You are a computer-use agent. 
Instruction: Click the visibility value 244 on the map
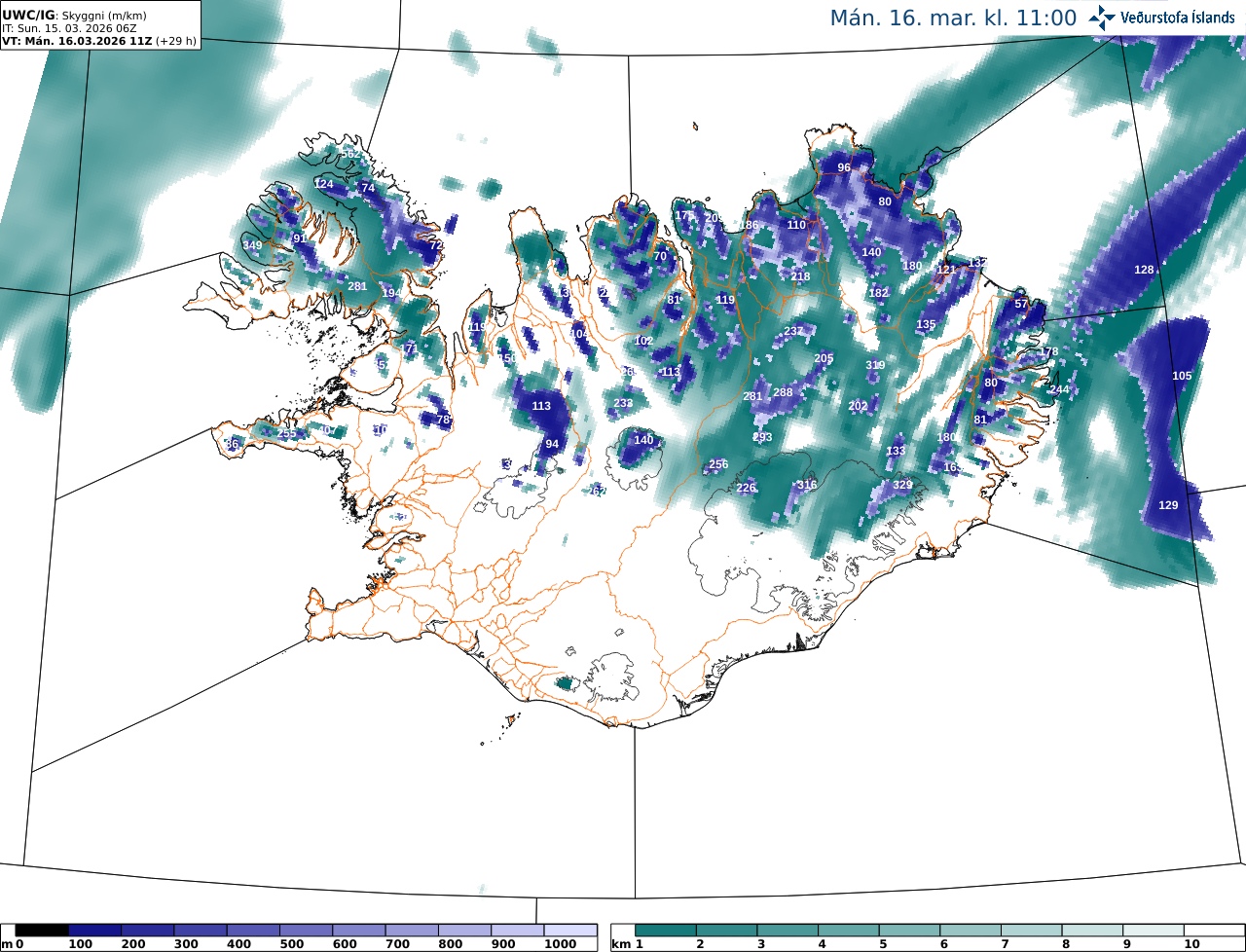point(1059,389)
